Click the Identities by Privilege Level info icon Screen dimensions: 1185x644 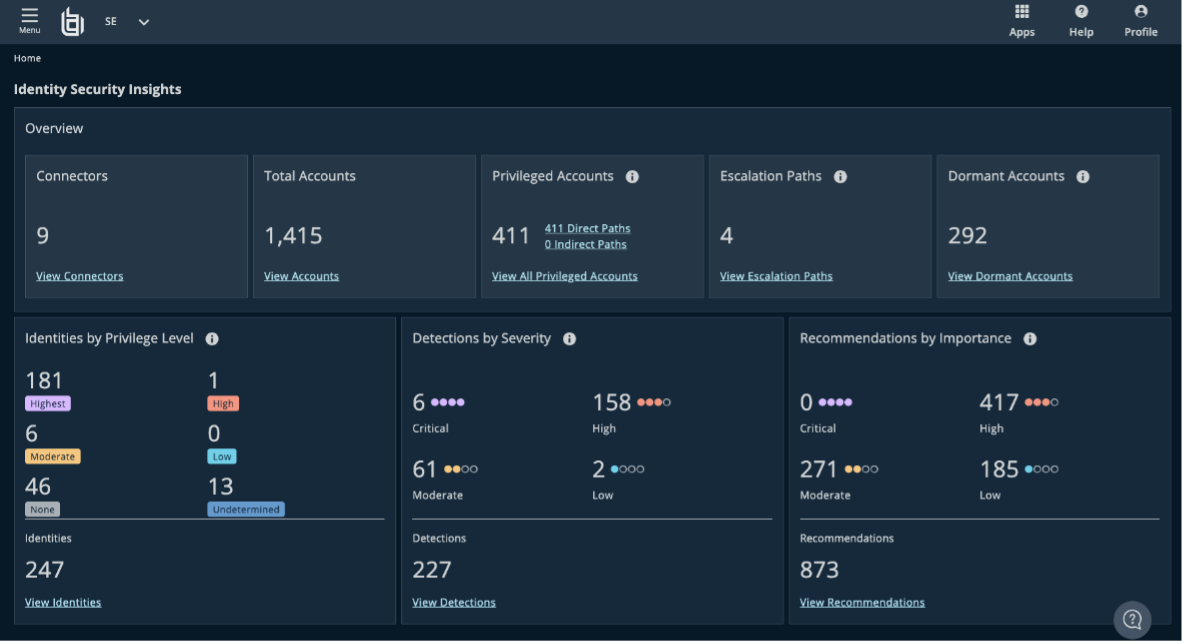point(211,338)
